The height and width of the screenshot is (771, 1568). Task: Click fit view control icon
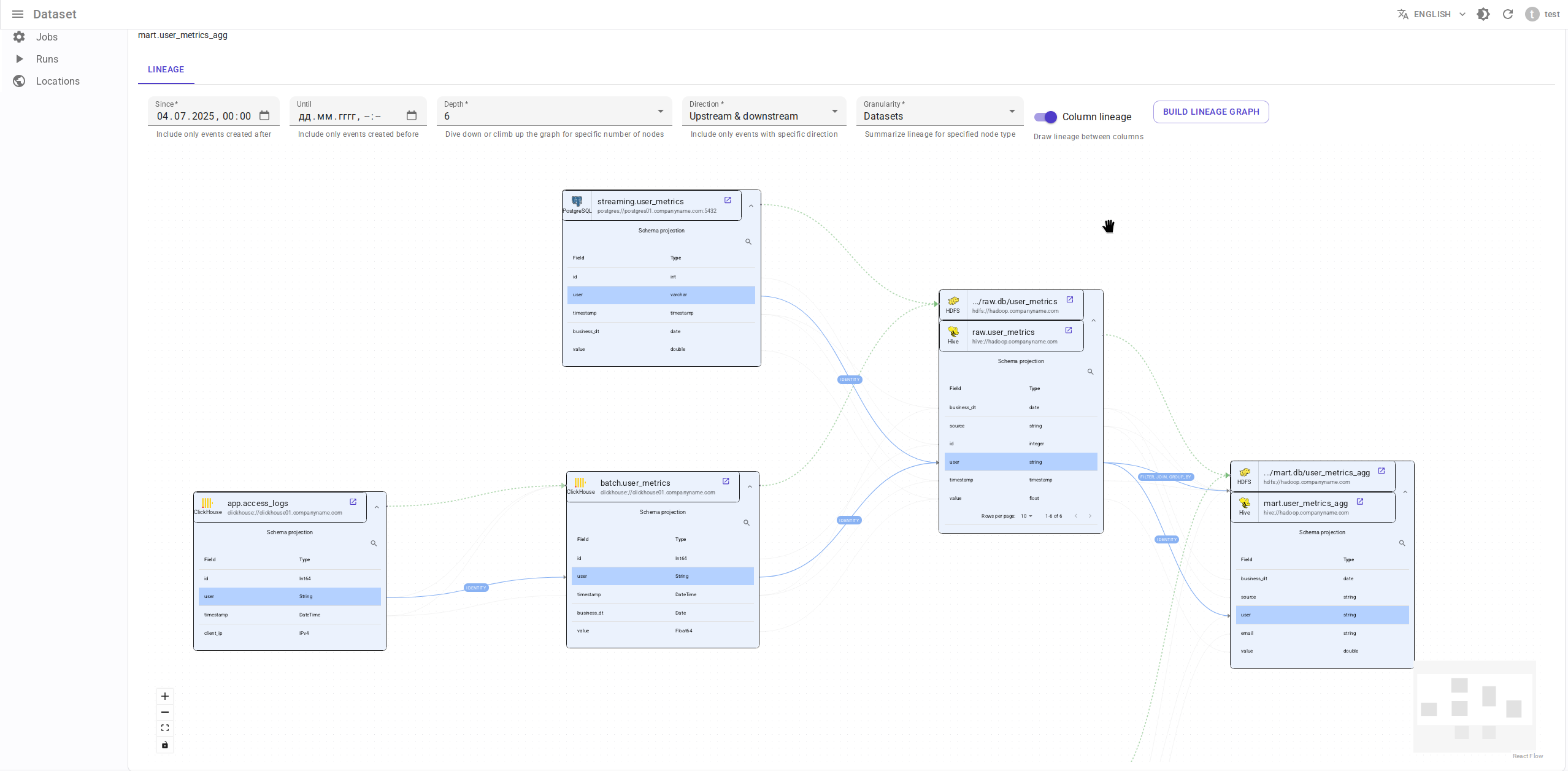coord(165,728)
